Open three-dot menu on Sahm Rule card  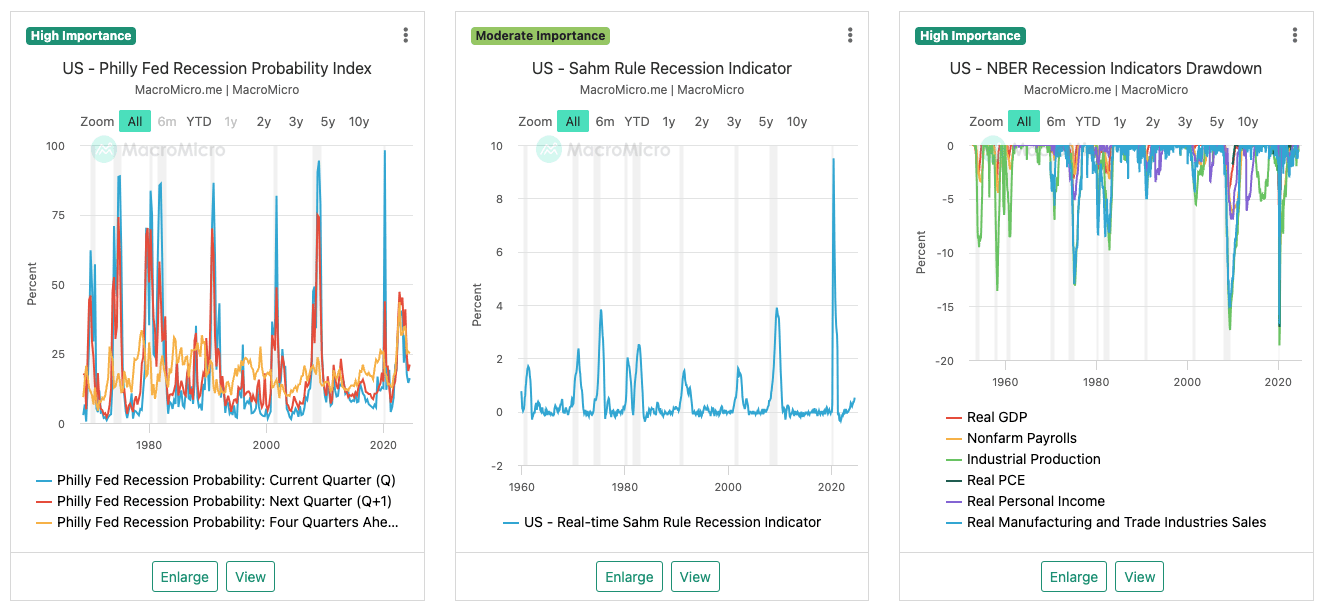pos(850,36)
